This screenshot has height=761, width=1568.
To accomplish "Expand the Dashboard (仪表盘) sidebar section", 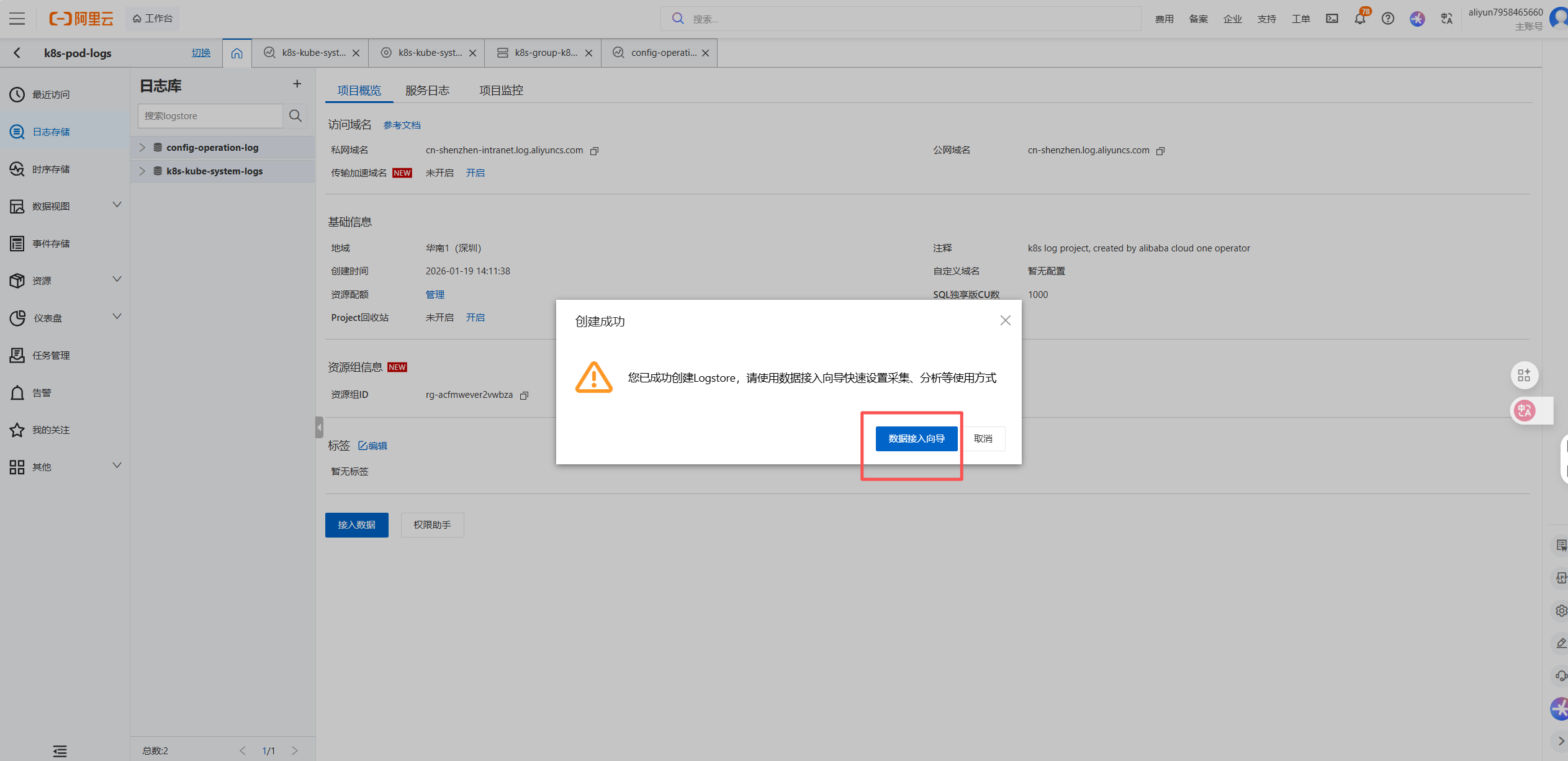I will point(117,317).
